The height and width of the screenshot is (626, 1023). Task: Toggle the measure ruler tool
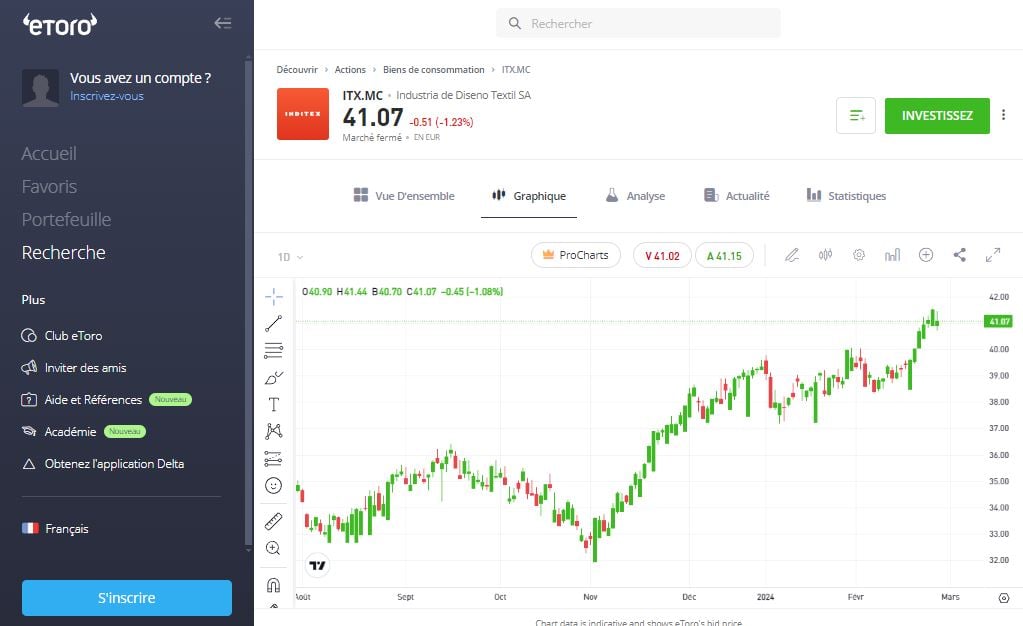tap(272, 520)
